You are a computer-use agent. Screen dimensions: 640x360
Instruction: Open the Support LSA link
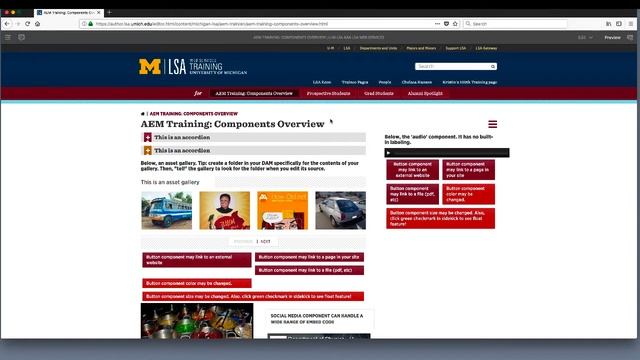coord(456,48)
